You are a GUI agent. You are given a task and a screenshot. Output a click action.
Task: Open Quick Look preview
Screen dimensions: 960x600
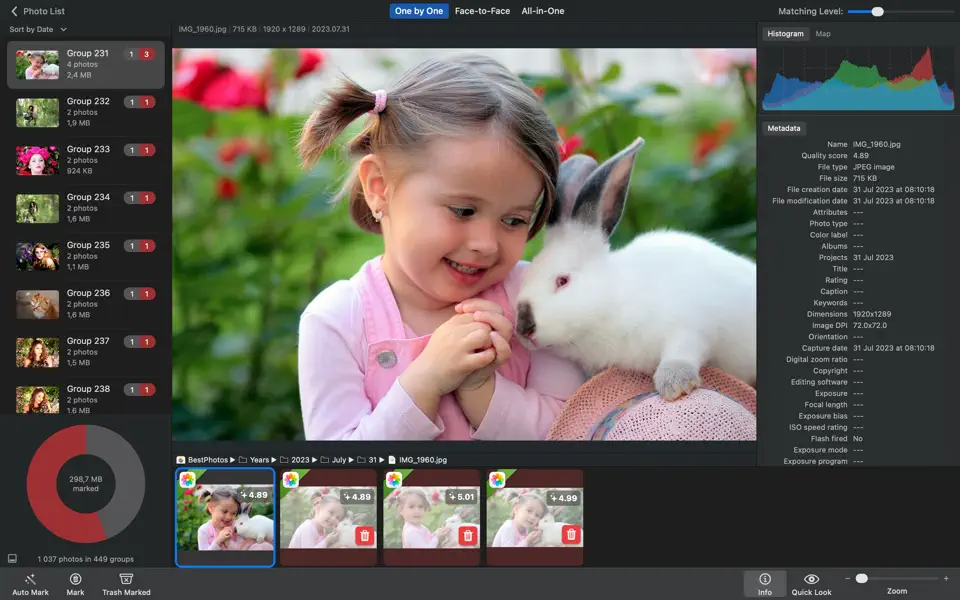click(812, 584)
